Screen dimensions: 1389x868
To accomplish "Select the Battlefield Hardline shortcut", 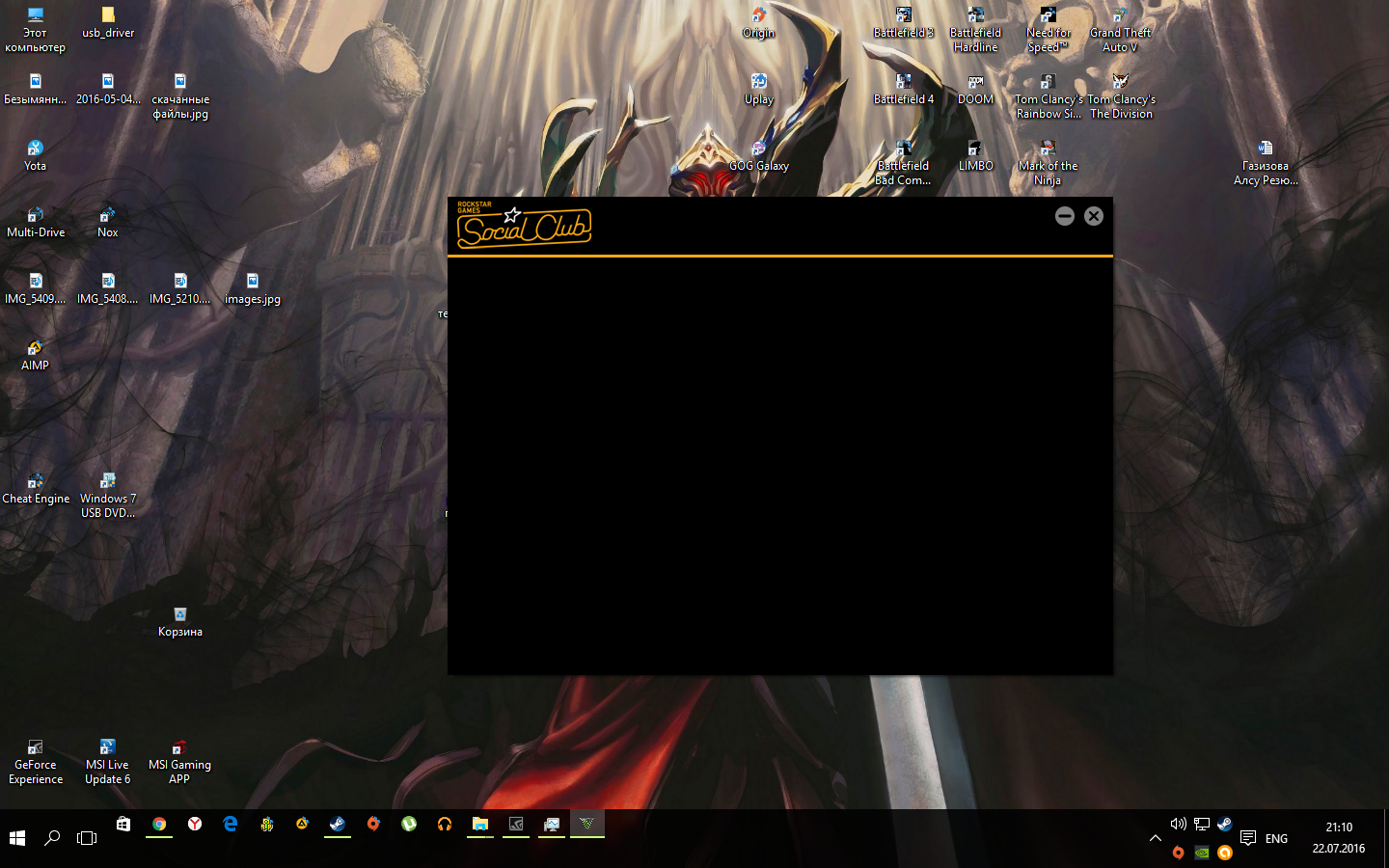I will point(975,30).
